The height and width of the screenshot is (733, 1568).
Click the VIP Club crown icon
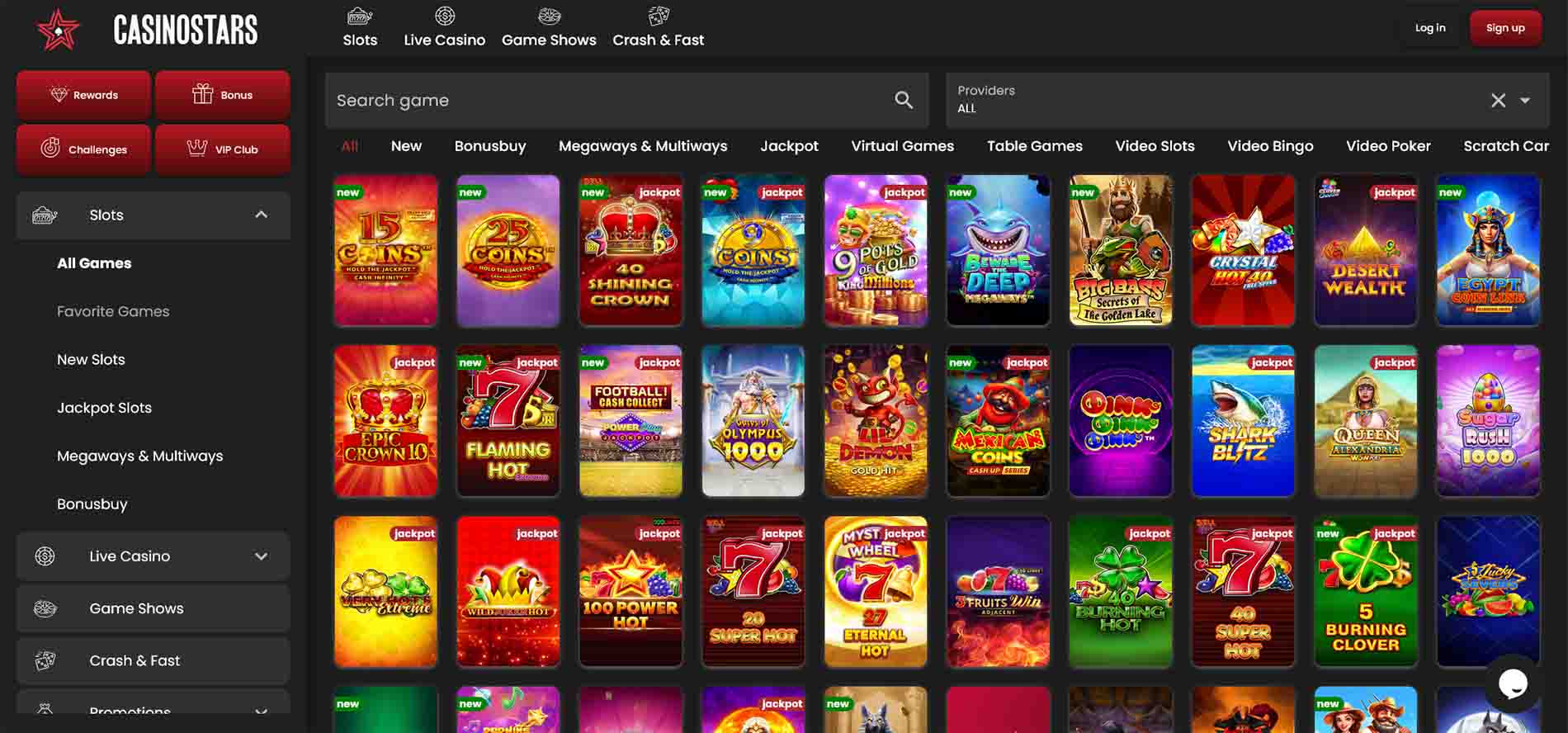(x=196, y=148)
